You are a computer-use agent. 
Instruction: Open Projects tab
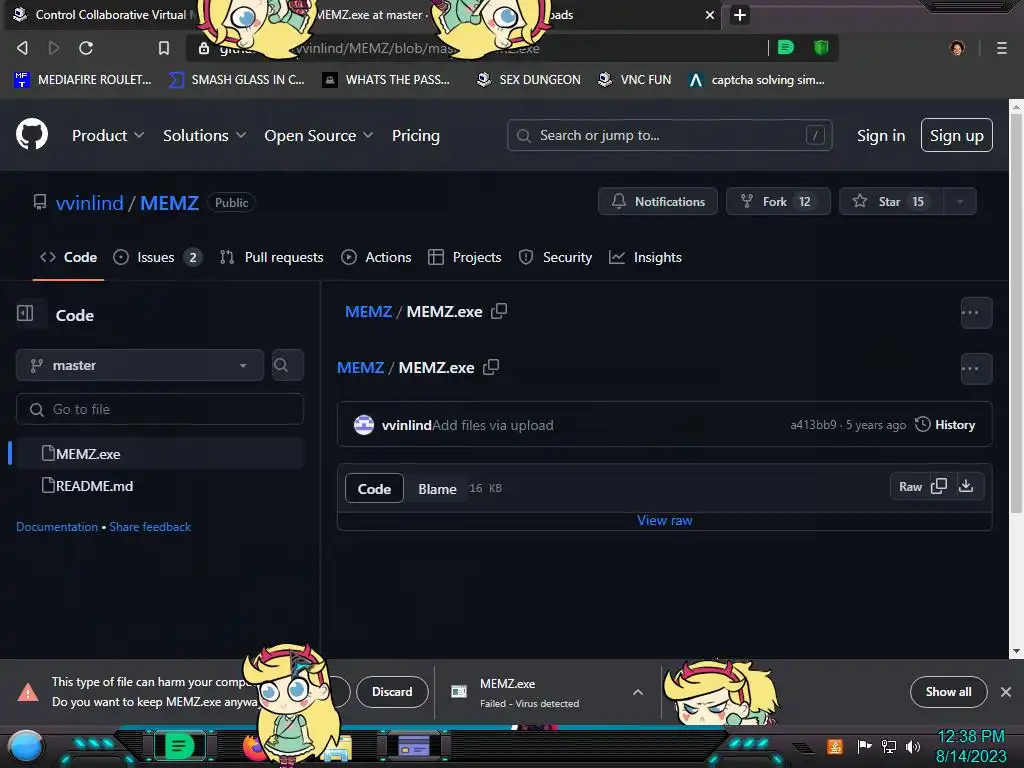point(464,257)
